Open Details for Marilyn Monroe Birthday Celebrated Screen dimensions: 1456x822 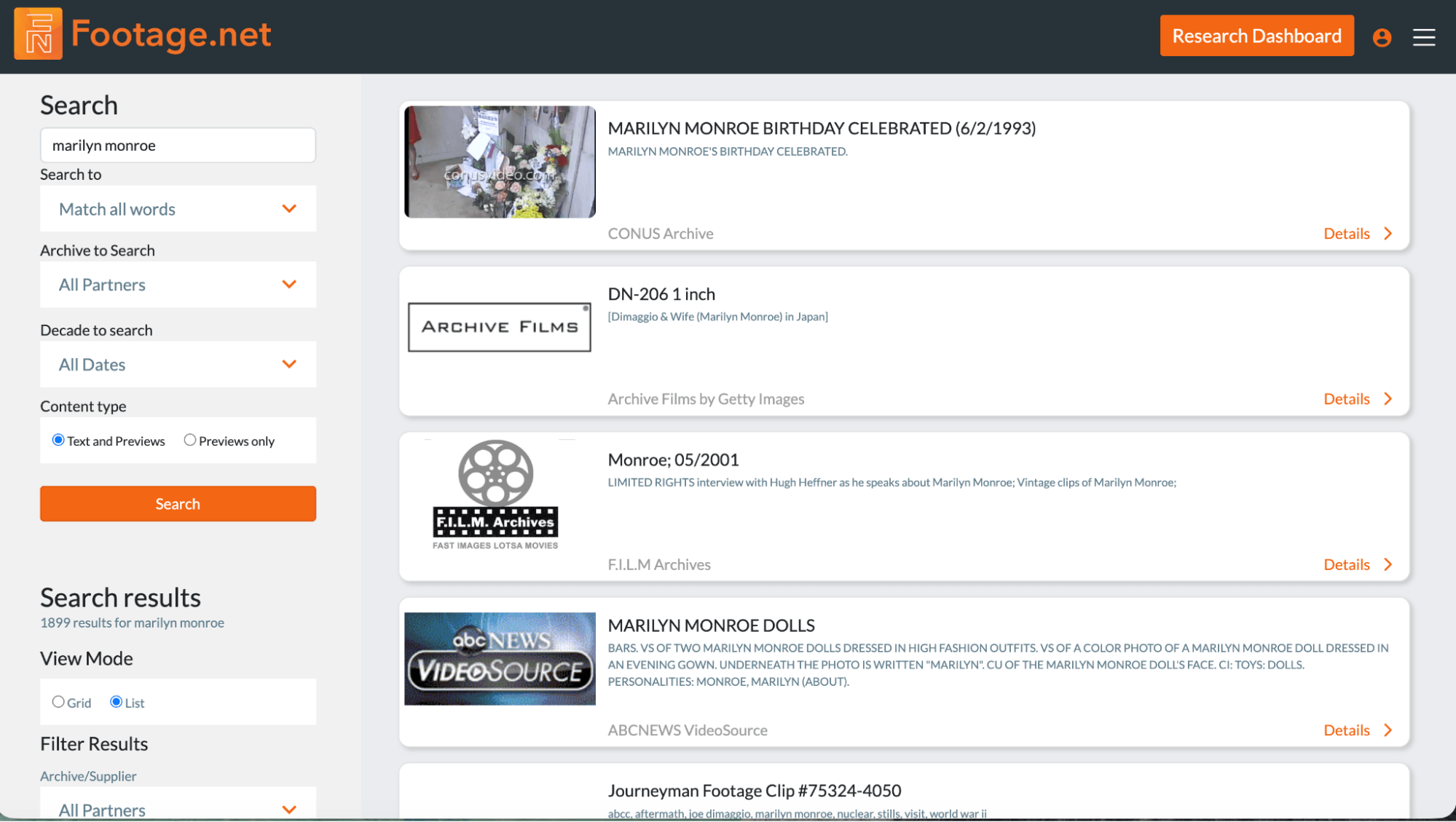(x=1347, y=234)
